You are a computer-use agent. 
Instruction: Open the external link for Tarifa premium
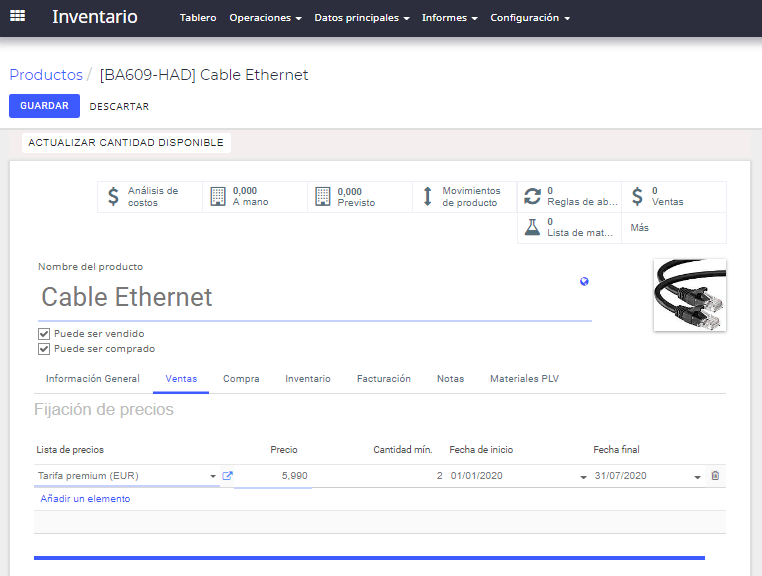pyautogui.click(x=227, y=476)
